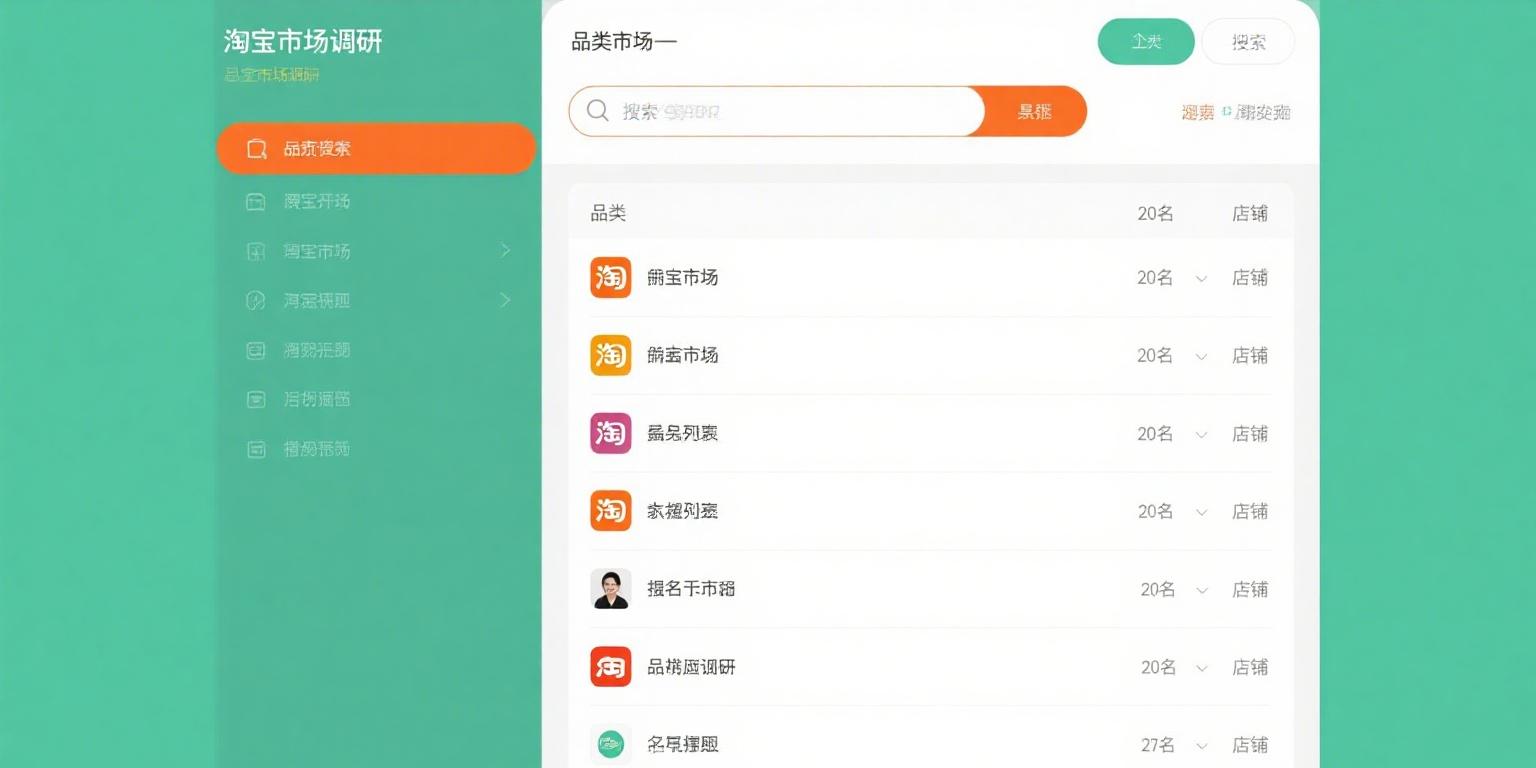1536x768 pixels.
Task: Open the dropdown chevron in the row starting with 家
Action: tap(1202, 513)
